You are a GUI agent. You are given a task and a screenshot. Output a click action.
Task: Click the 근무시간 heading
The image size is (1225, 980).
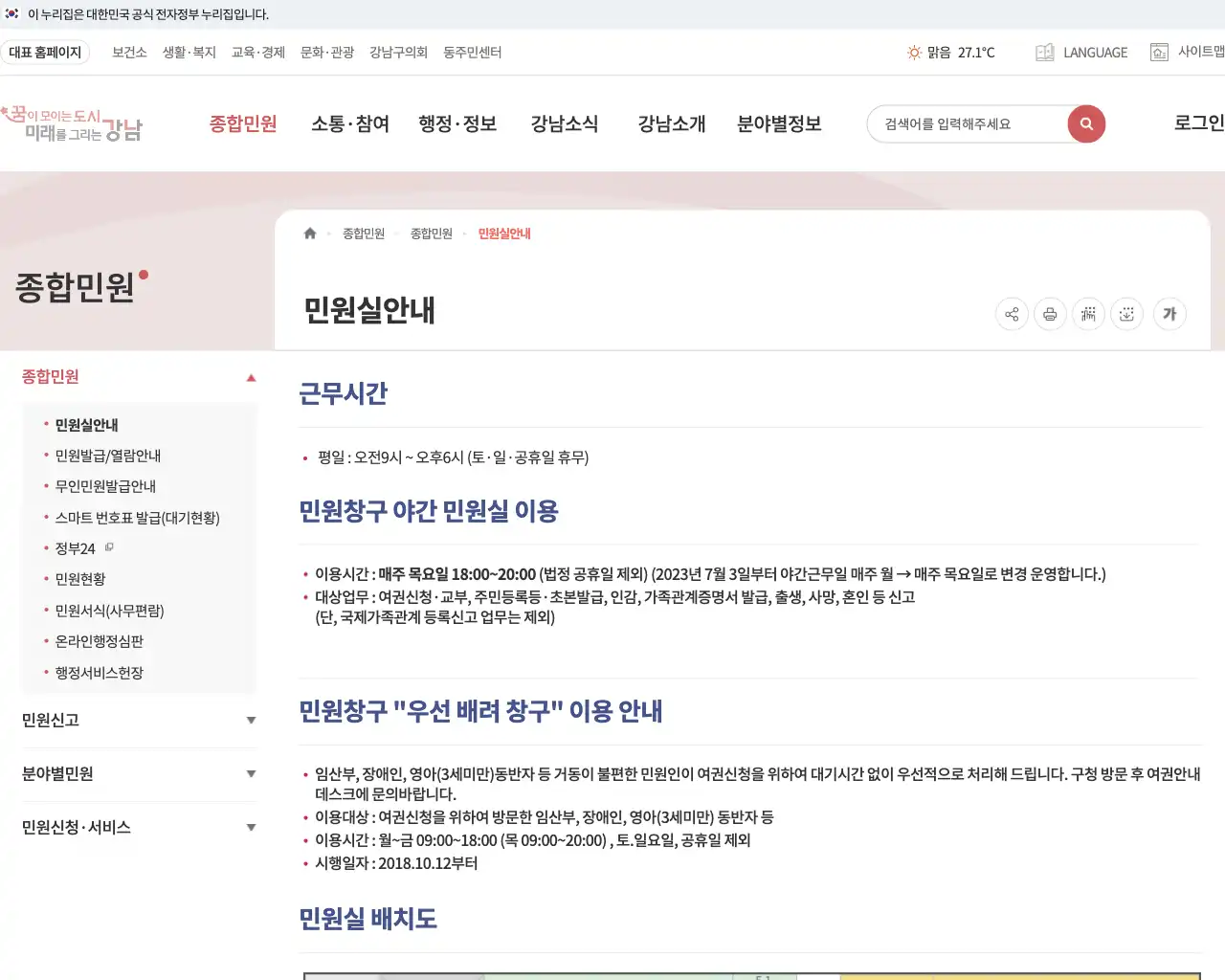click(344, 393)
